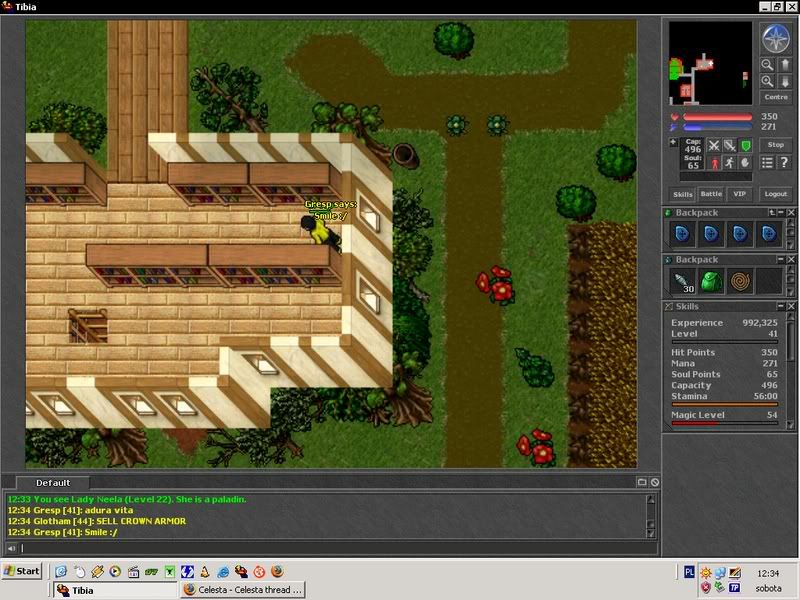Viewport: 800px width, 600px height.
Task: Click the Stop button
Action: coord(776,145)
